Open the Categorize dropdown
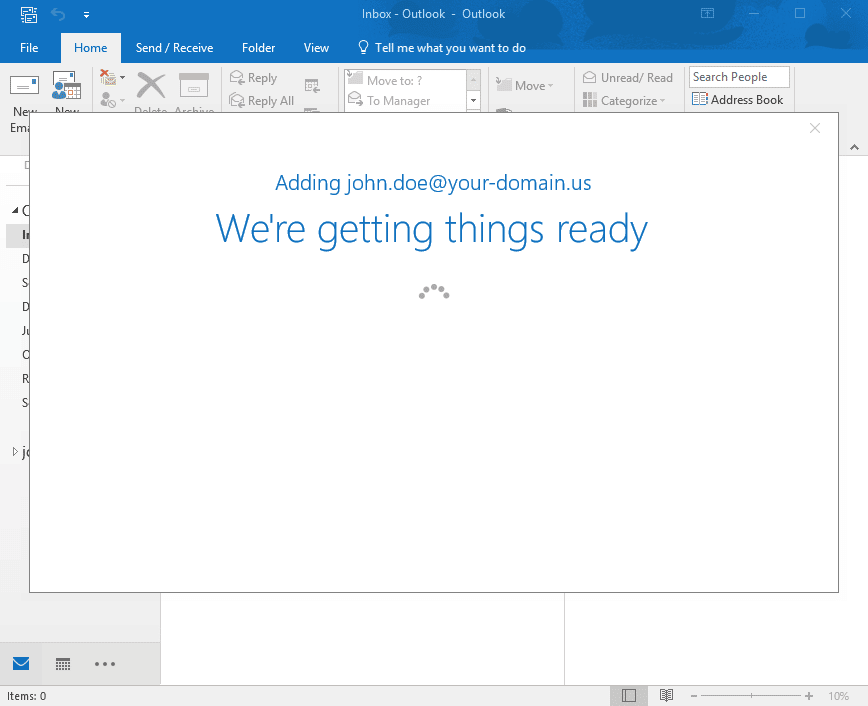Screen dimensions: 868x706 pos(624,101)
